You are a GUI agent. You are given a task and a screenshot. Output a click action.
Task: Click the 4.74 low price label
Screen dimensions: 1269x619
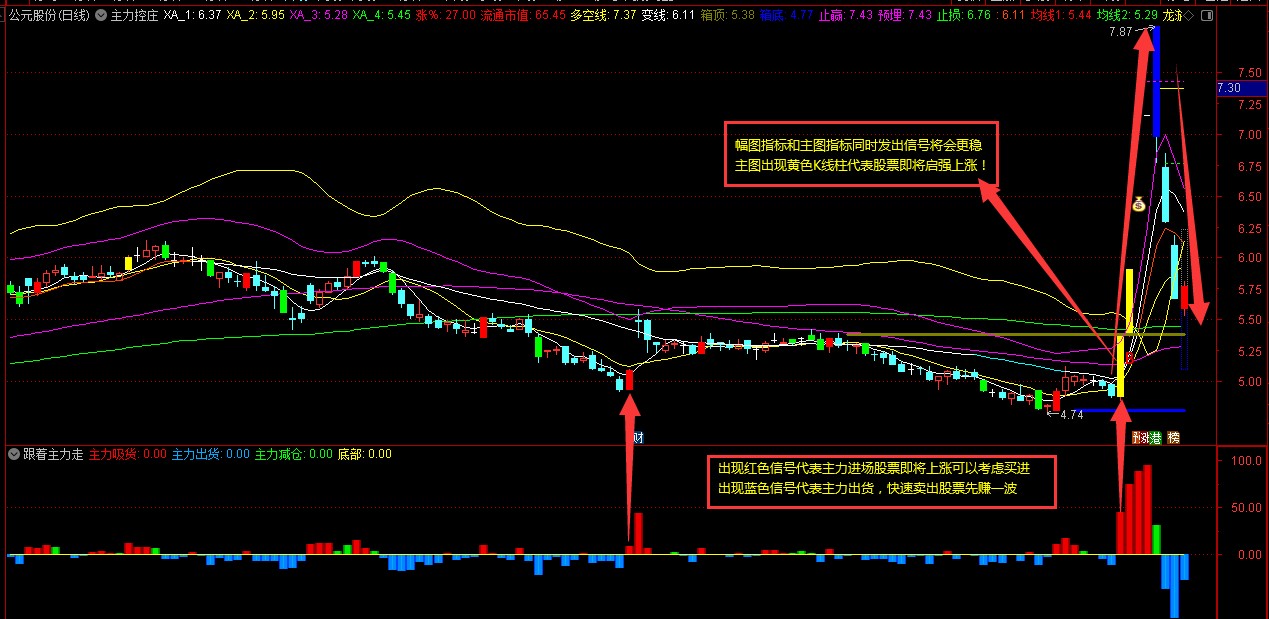click(1072, 414)
